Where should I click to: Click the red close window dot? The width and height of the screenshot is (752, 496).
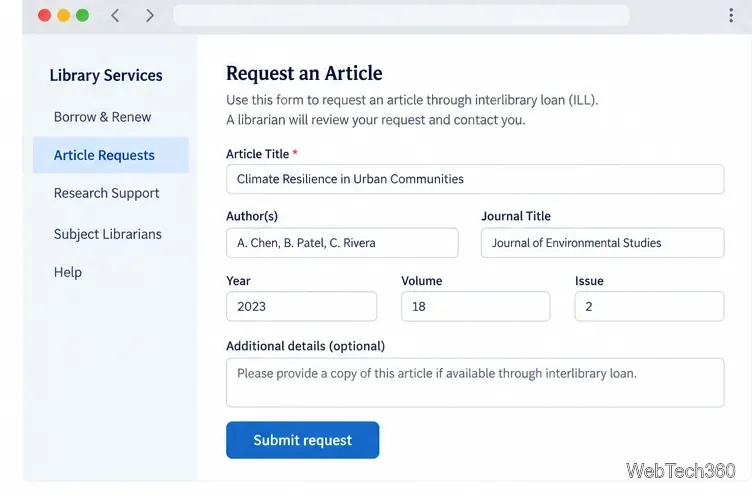[45, 15]
